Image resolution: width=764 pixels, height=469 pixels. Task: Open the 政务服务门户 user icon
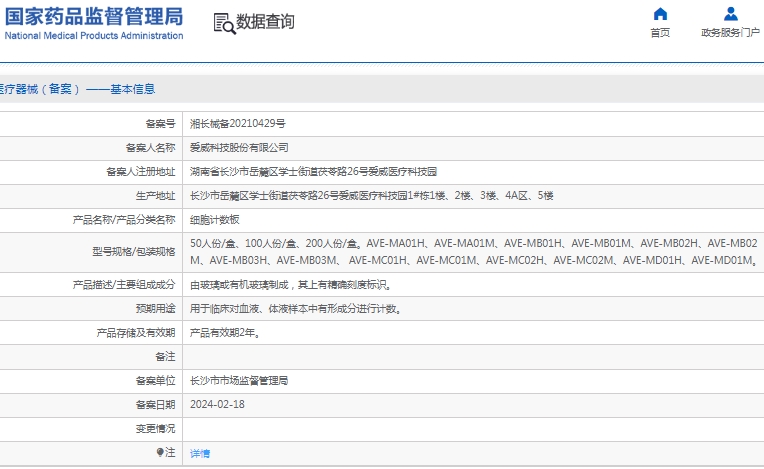click(730, 14)
